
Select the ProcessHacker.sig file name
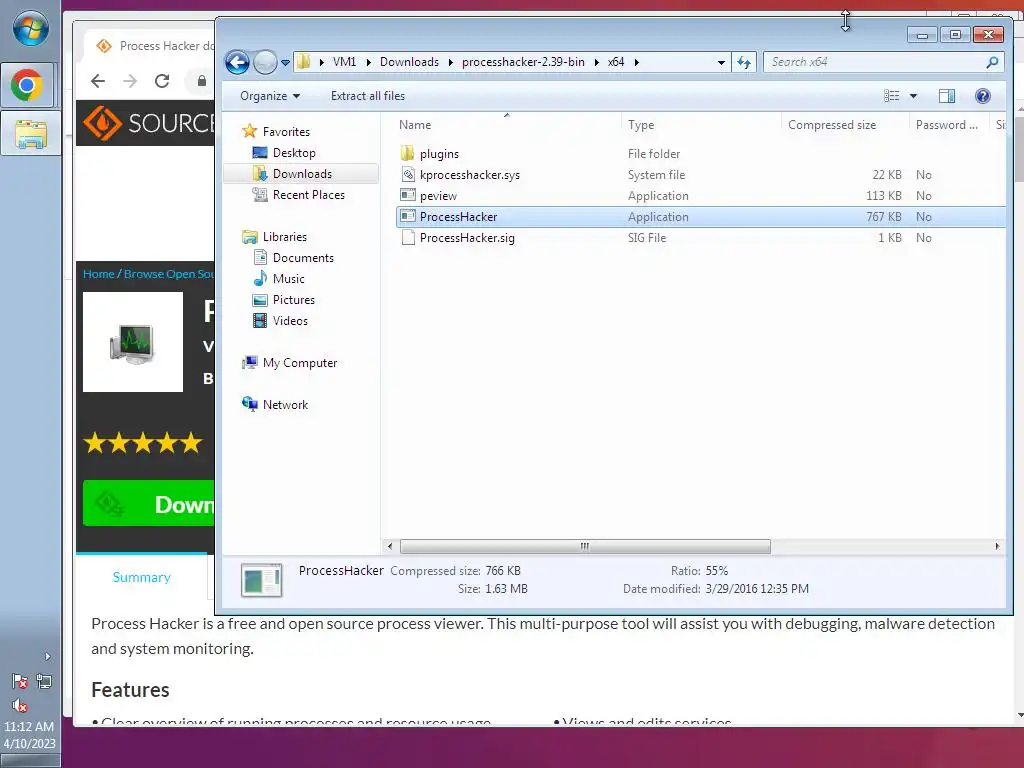pyautogui.click(x=467, y=238)
